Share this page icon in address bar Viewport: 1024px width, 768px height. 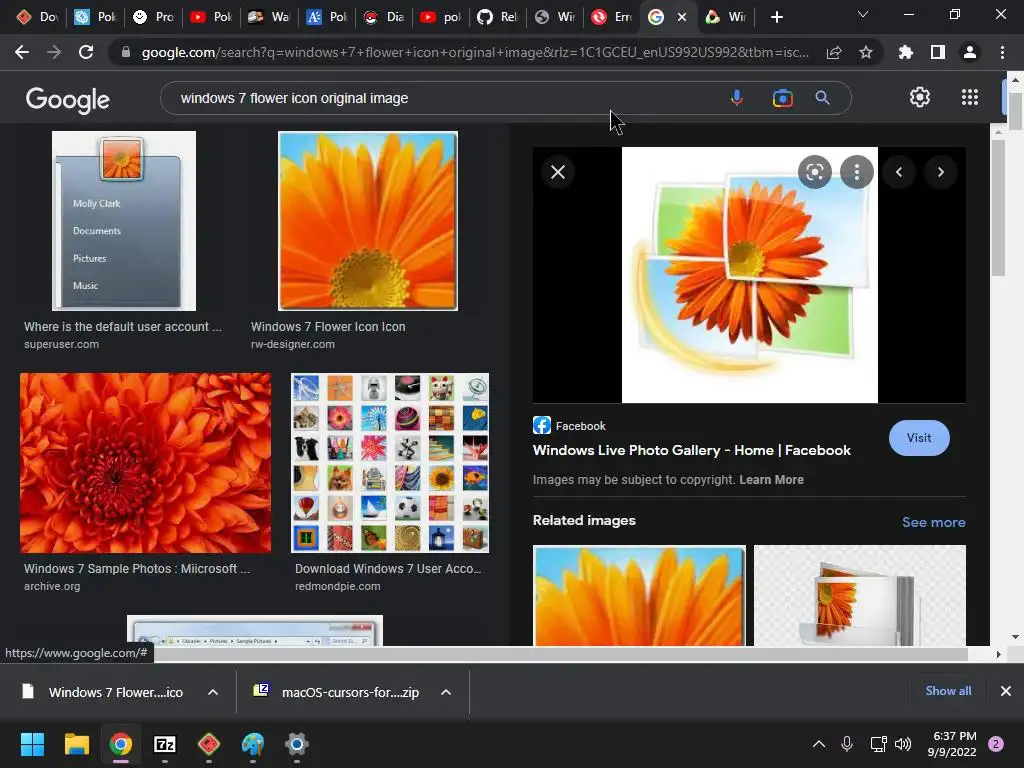(x=834, y=52)
